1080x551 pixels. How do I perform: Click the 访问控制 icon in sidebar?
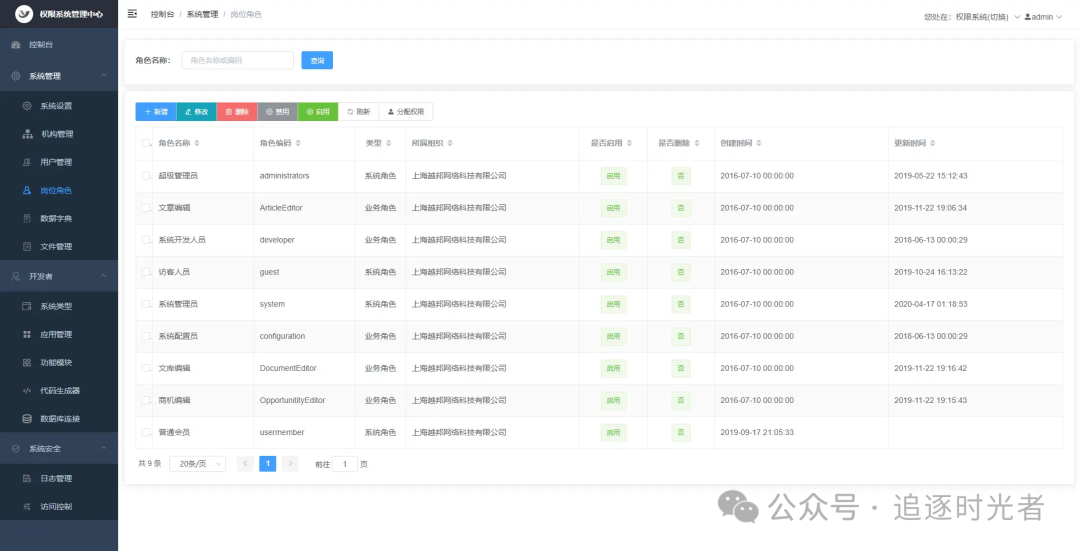tap(27, 507)
